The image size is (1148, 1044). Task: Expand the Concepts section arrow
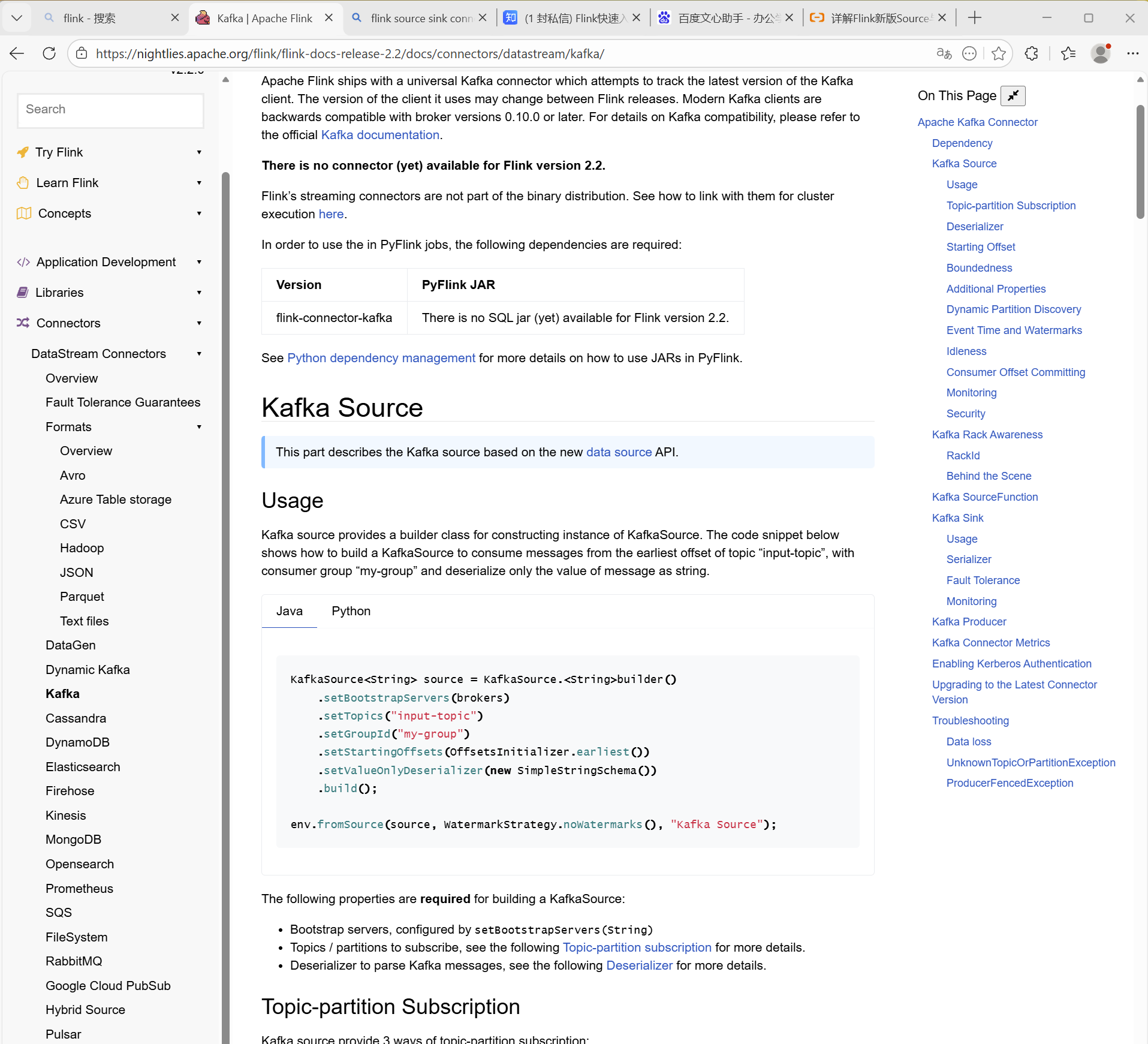199,213
